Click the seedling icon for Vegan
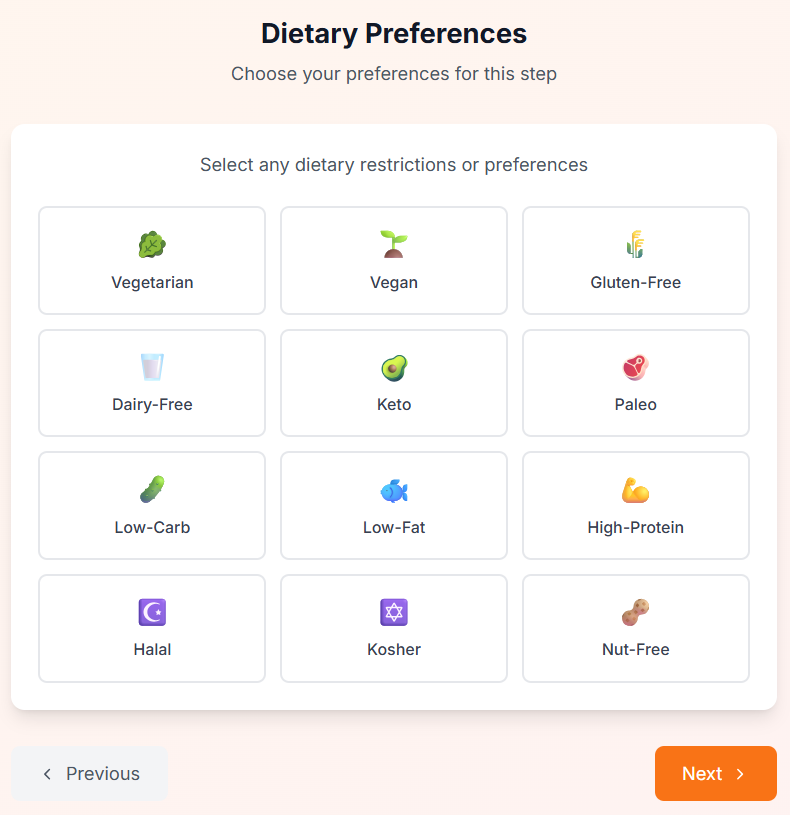 (393, 243)
